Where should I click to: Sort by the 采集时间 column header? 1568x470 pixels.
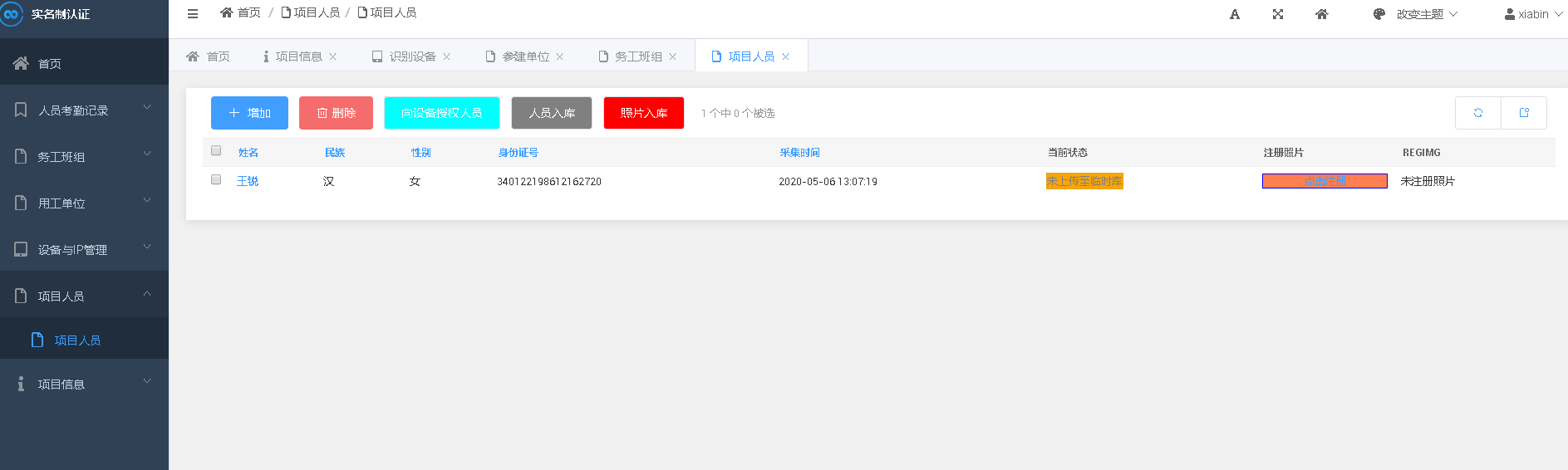(799, 153)
